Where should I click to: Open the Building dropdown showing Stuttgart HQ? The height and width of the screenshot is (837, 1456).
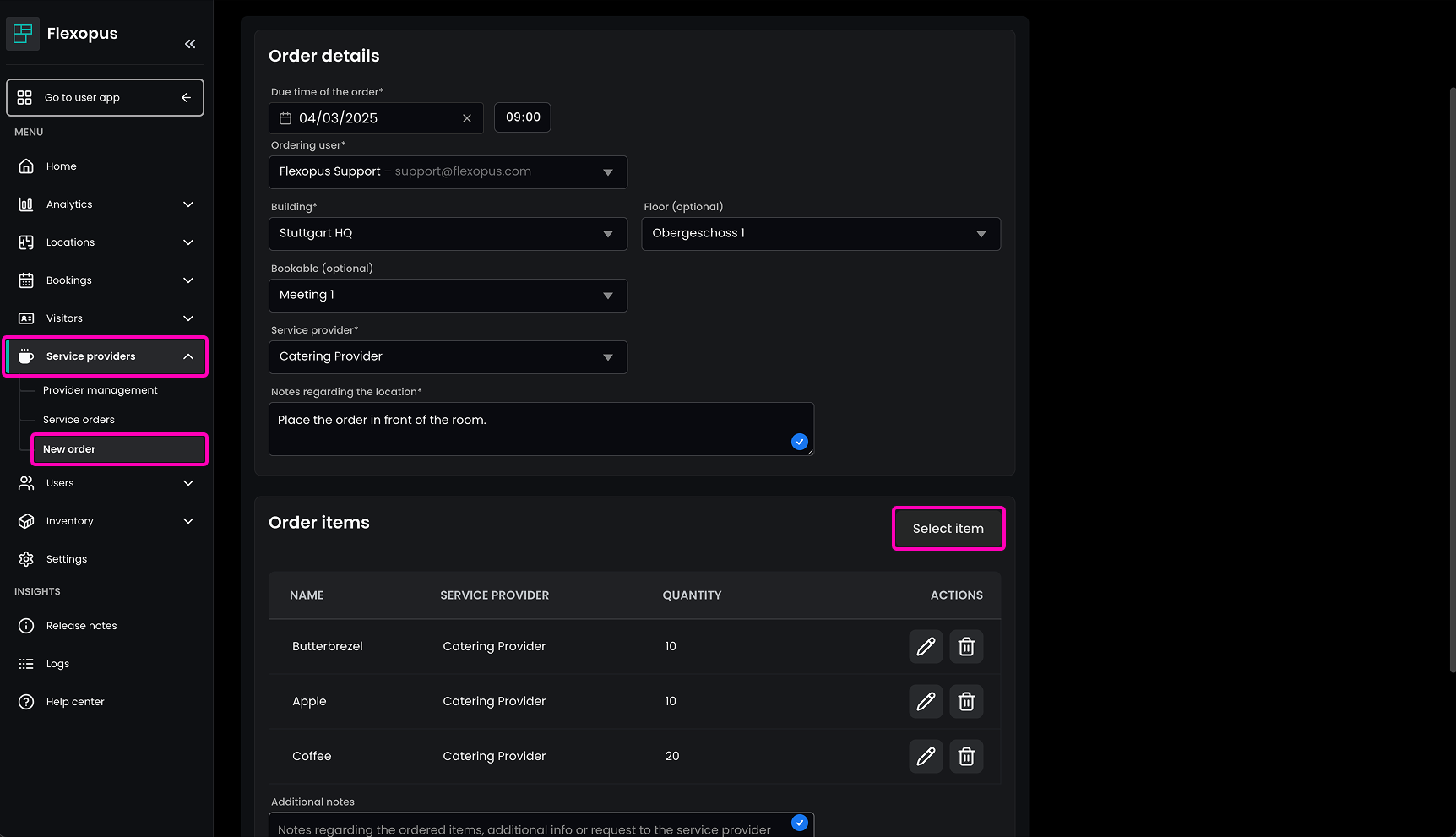[448, 234]
